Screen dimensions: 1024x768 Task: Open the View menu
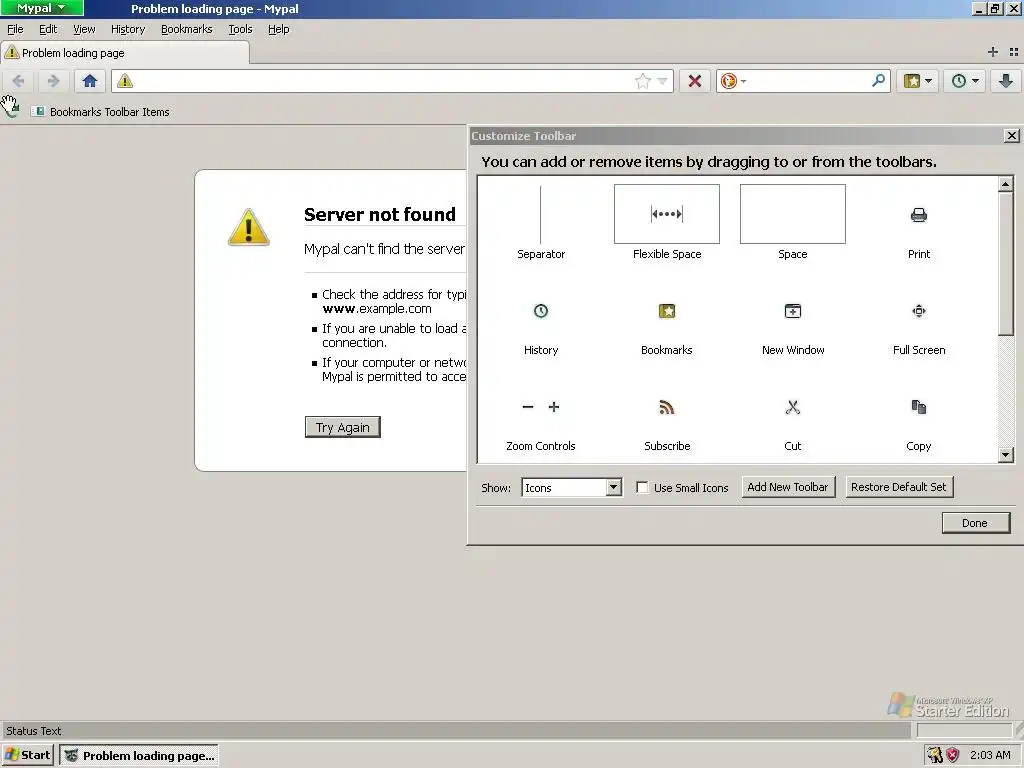84,29
